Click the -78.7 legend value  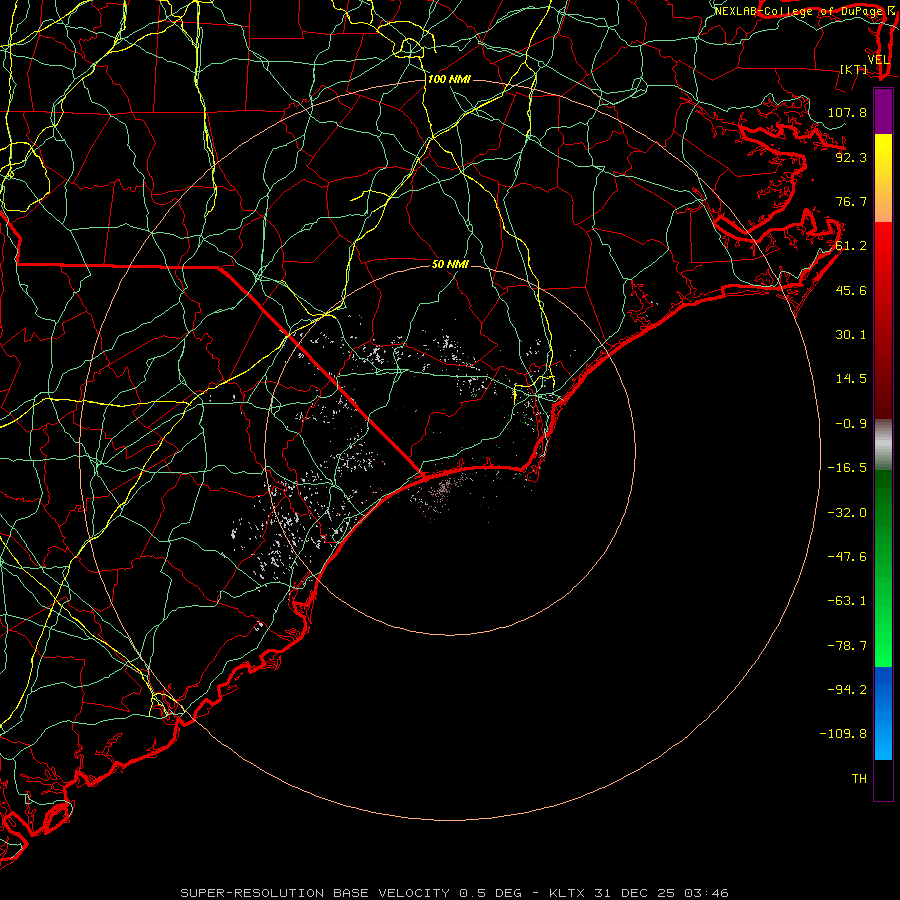point(847,646)
